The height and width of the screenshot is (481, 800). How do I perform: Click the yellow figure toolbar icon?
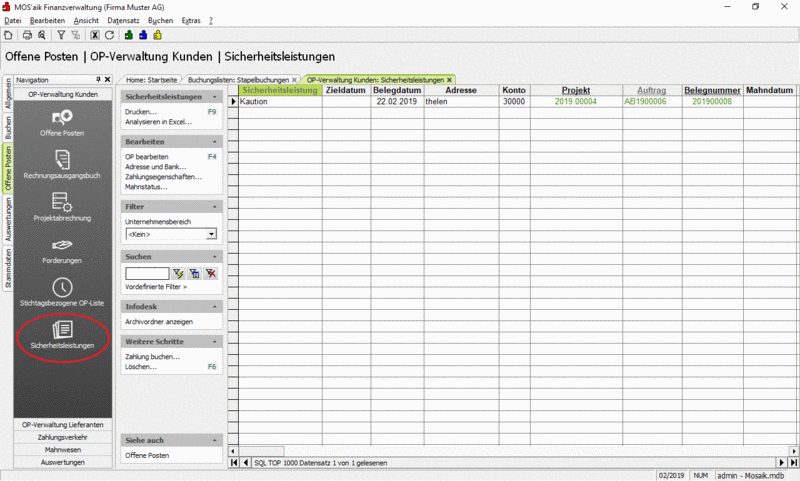click(x=158, y=35)
